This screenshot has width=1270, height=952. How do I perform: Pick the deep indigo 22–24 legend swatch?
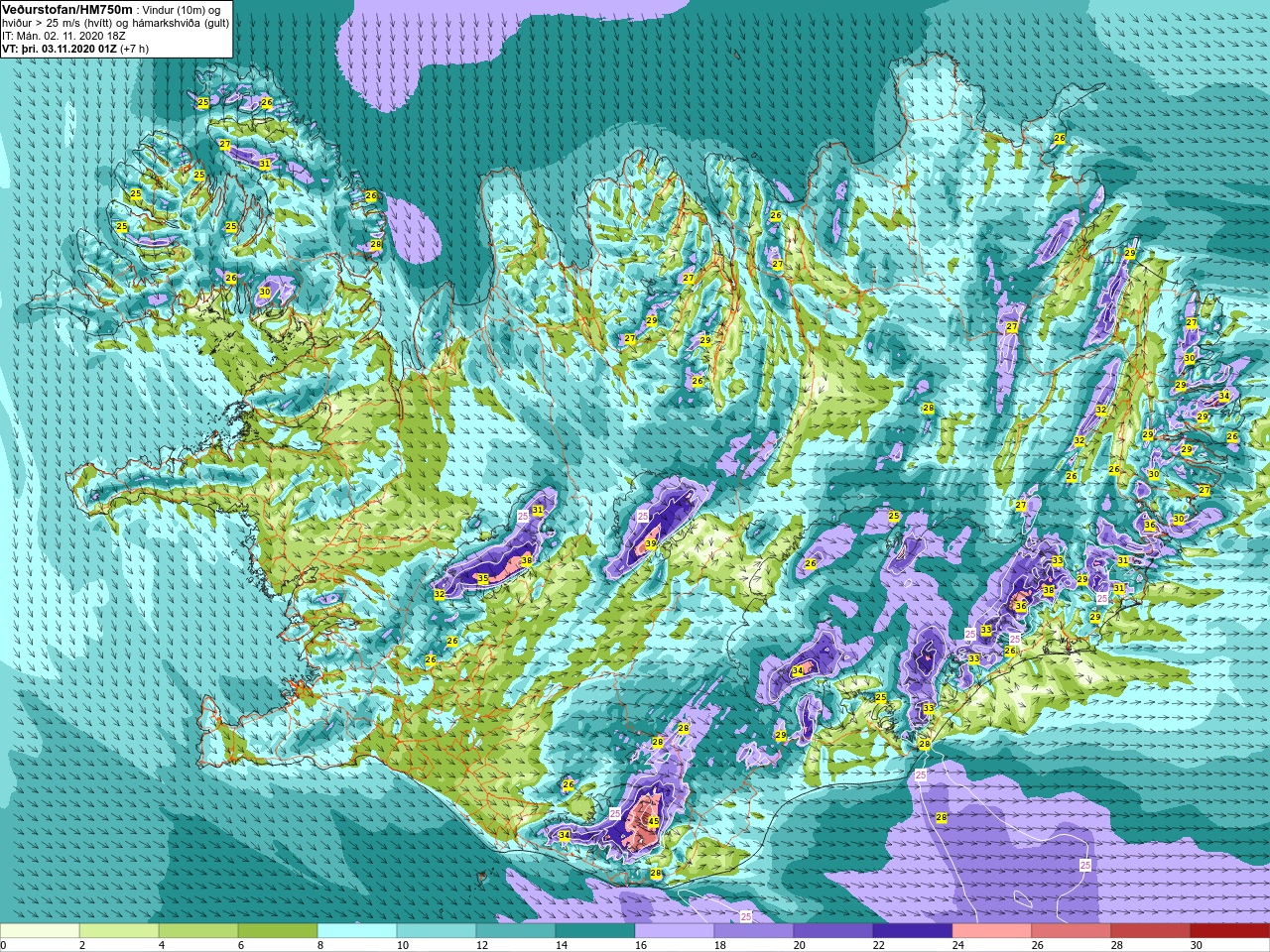point(913,931)
